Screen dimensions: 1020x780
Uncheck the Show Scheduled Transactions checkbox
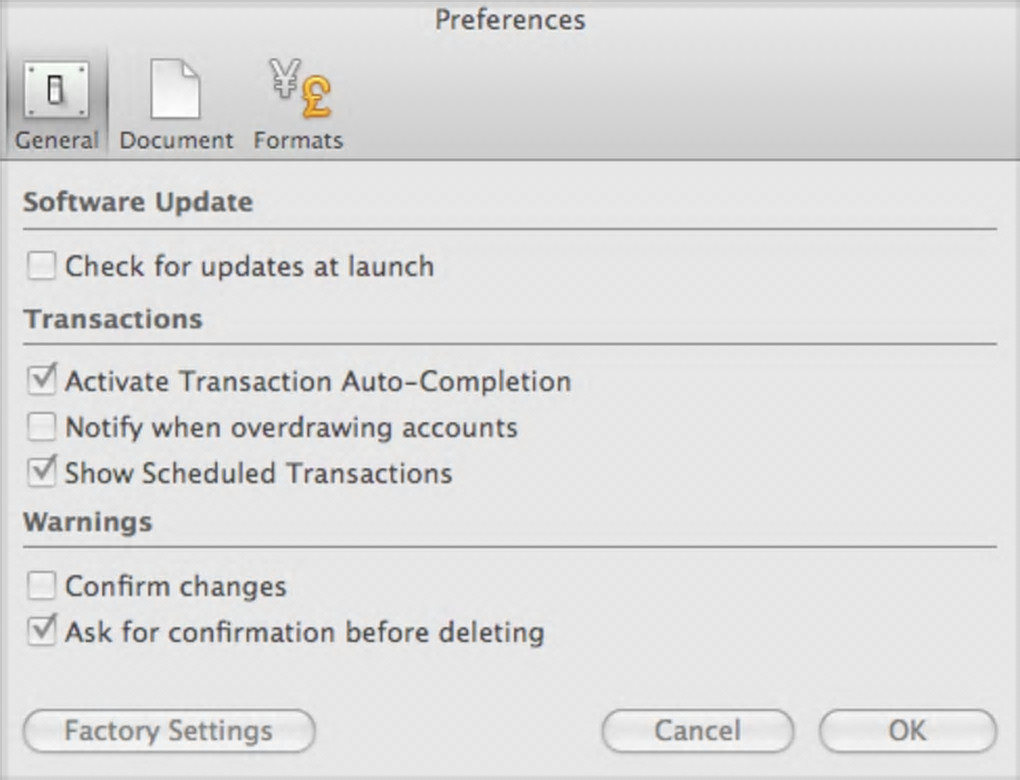click(x=42, y=473)
